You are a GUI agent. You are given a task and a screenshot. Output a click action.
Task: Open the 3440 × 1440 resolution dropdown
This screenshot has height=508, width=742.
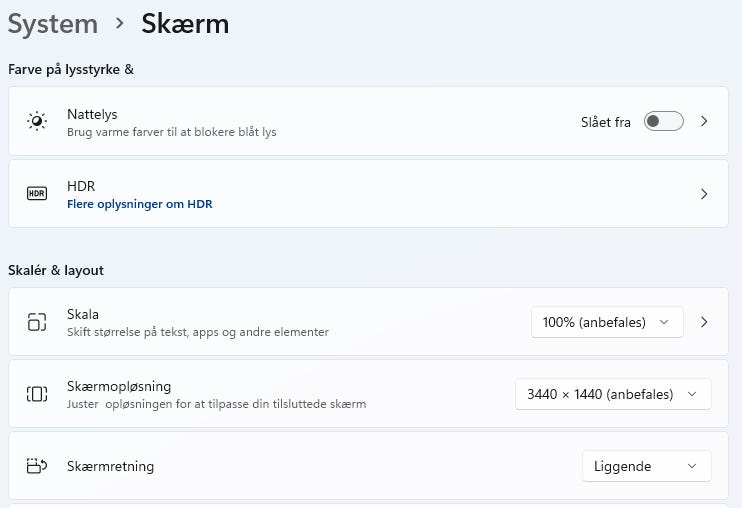[x=612, y=394]
